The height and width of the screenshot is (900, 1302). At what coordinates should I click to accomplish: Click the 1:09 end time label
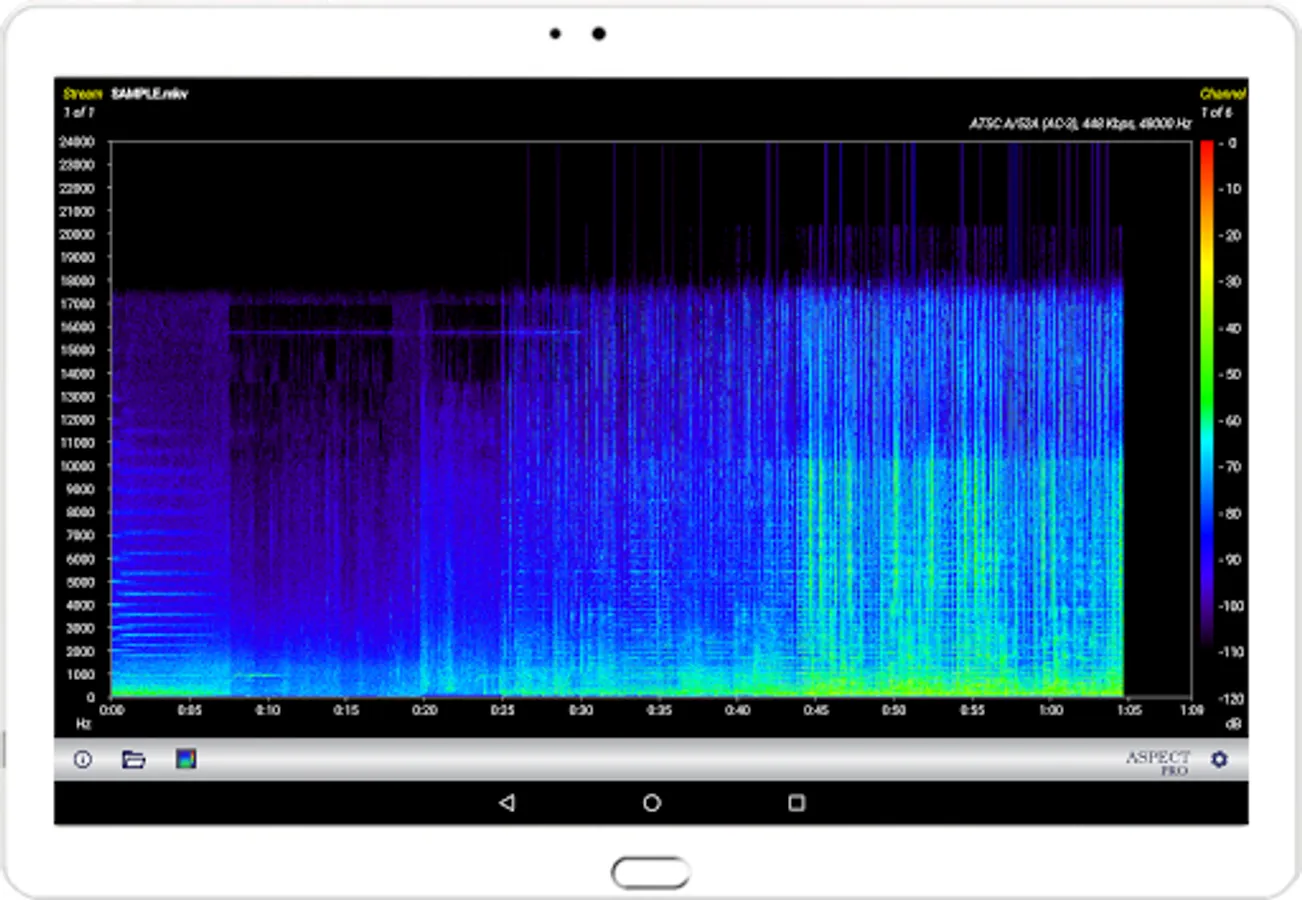pos(1191,711)
